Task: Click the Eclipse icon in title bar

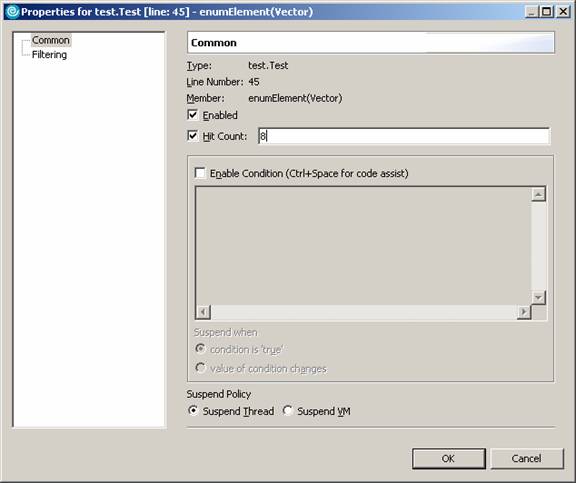Action: point(12,12)
